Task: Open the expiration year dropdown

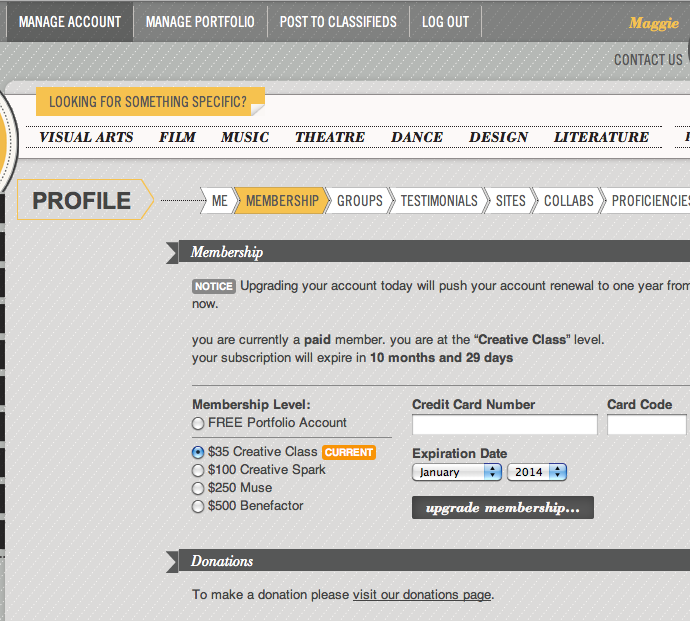Action: (x=537, y=472)
